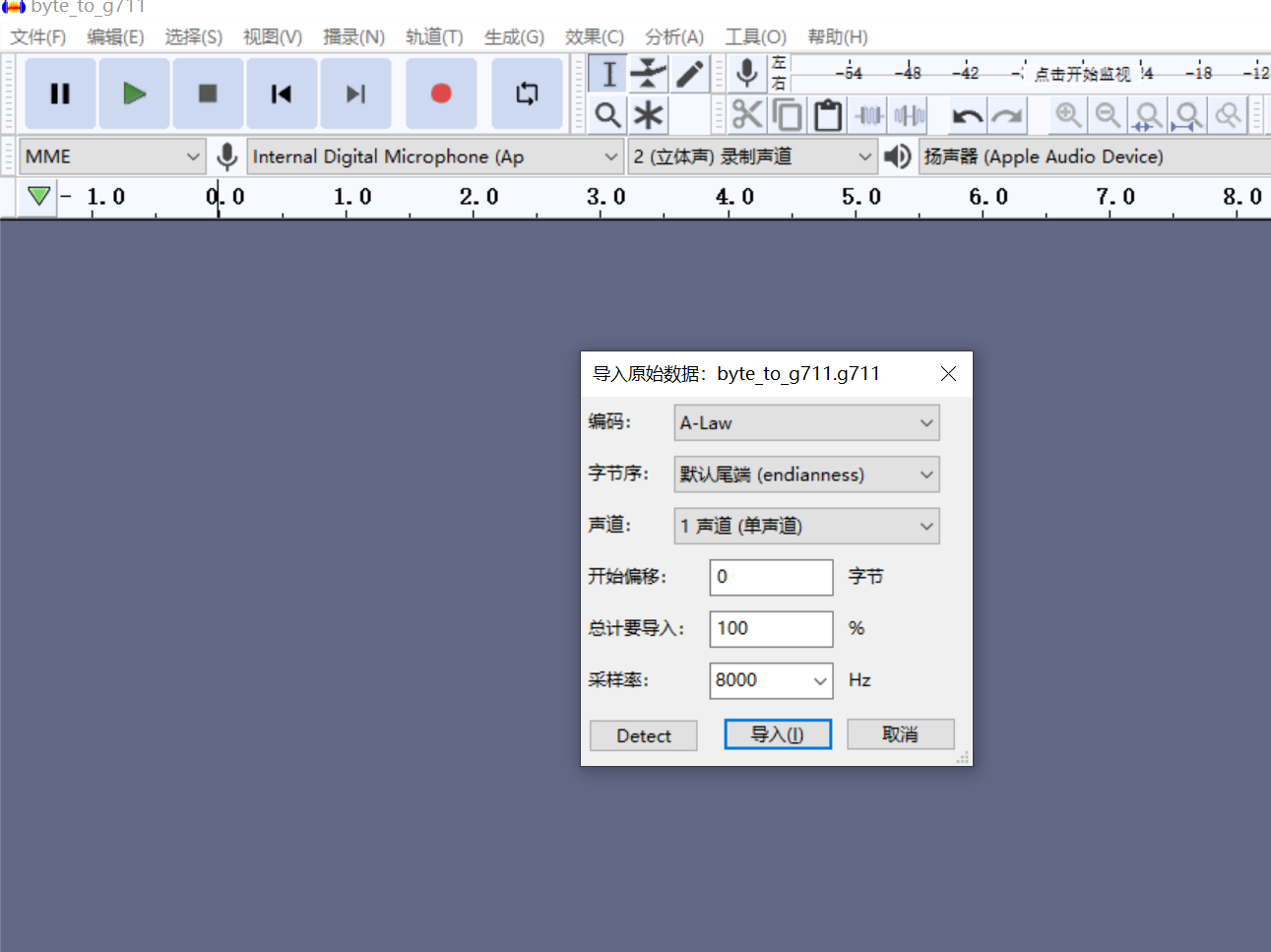Click the 总计要导入 percentage input field

point(771,629)
